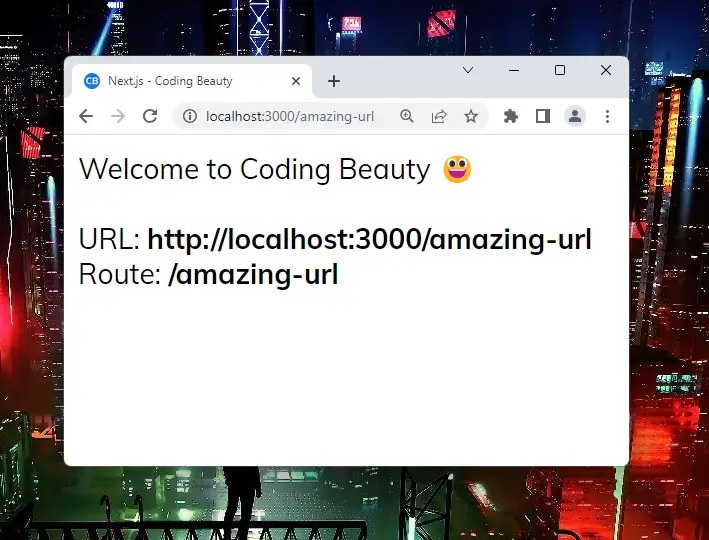
Task: Share this page using the share icon
Action: (439, 116)
